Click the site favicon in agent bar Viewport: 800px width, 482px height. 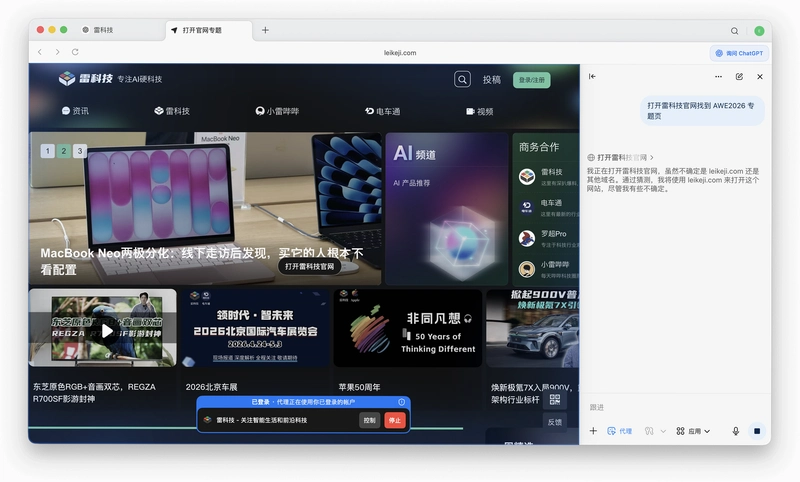click(207, 420)
